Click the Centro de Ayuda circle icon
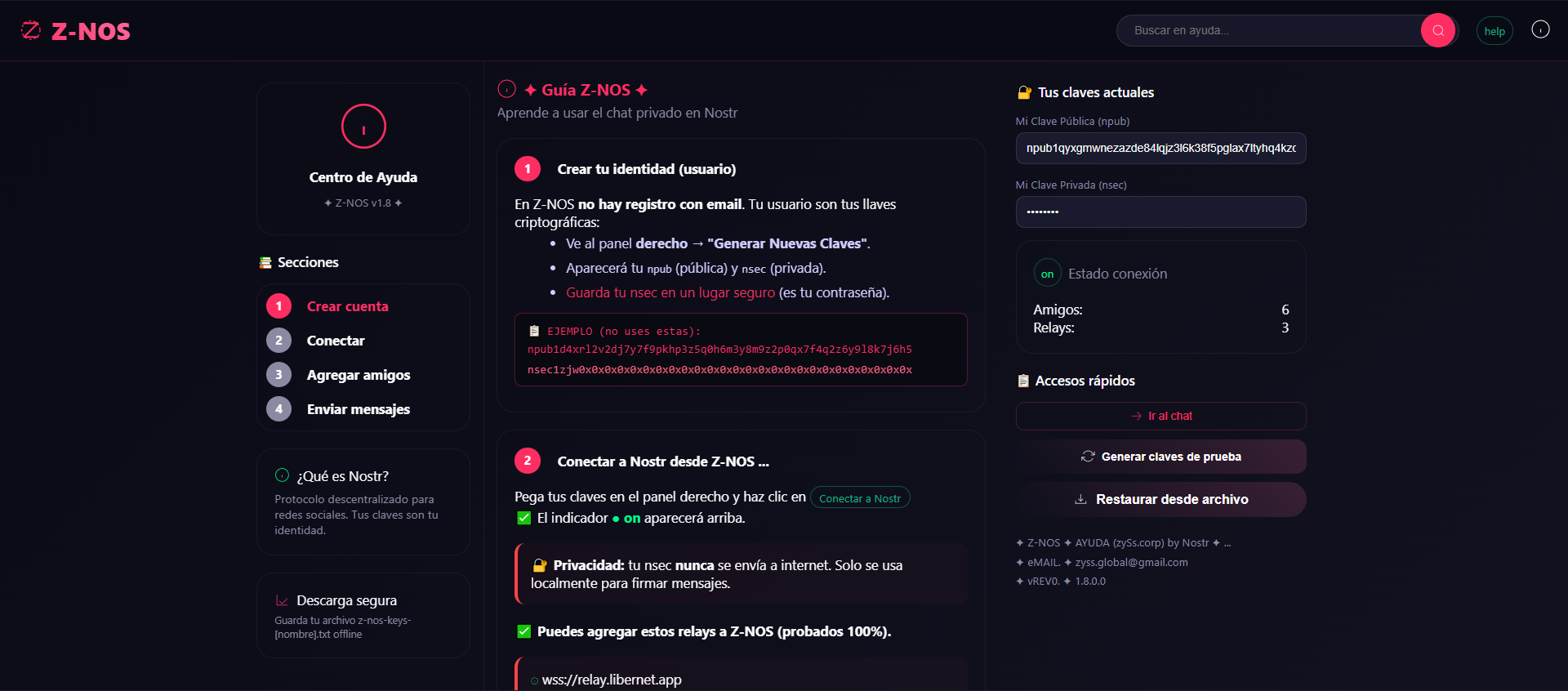This screenshot has width=1568, height=691. [x=363, y=127]
